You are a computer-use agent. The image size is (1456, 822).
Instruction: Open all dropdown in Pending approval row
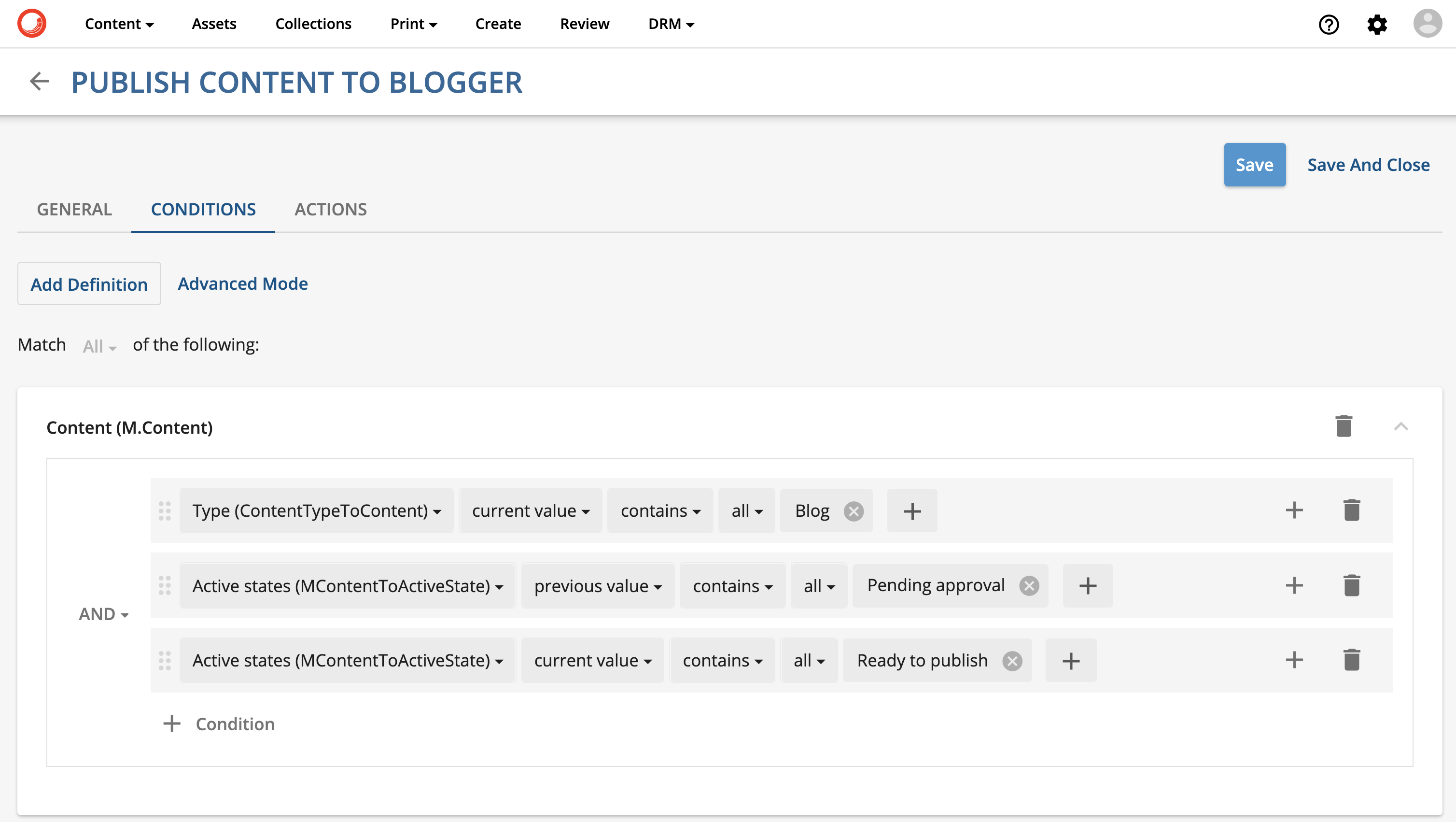click(x=819, y=586)
